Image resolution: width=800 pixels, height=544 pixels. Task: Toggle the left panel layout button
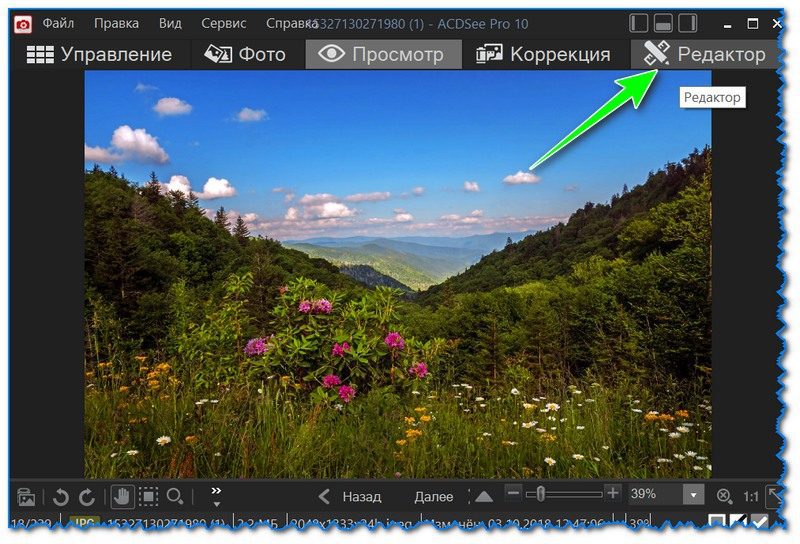(639, 23)
